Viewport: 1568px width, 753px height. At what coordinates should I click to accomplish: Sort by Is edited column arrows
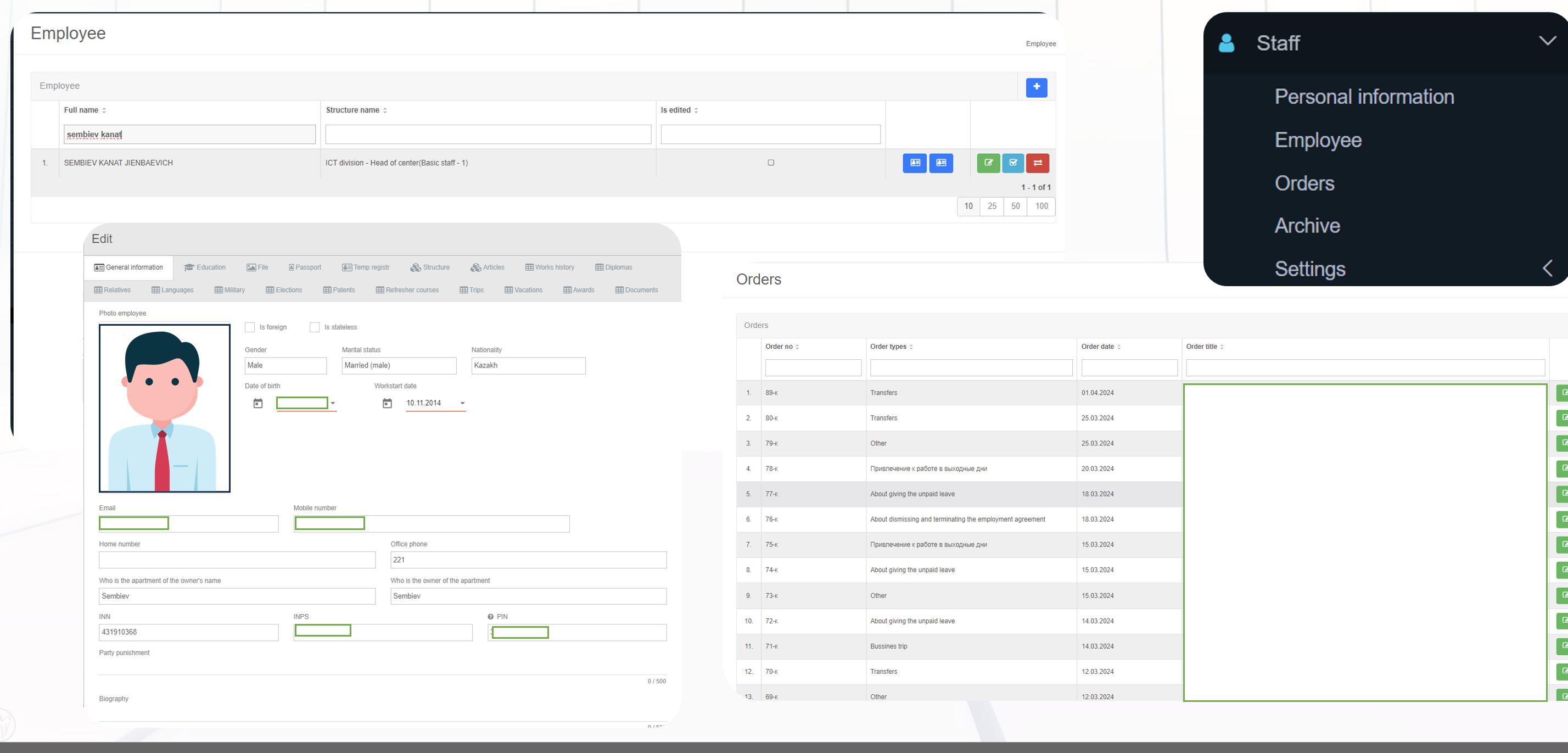pos(696,110)
